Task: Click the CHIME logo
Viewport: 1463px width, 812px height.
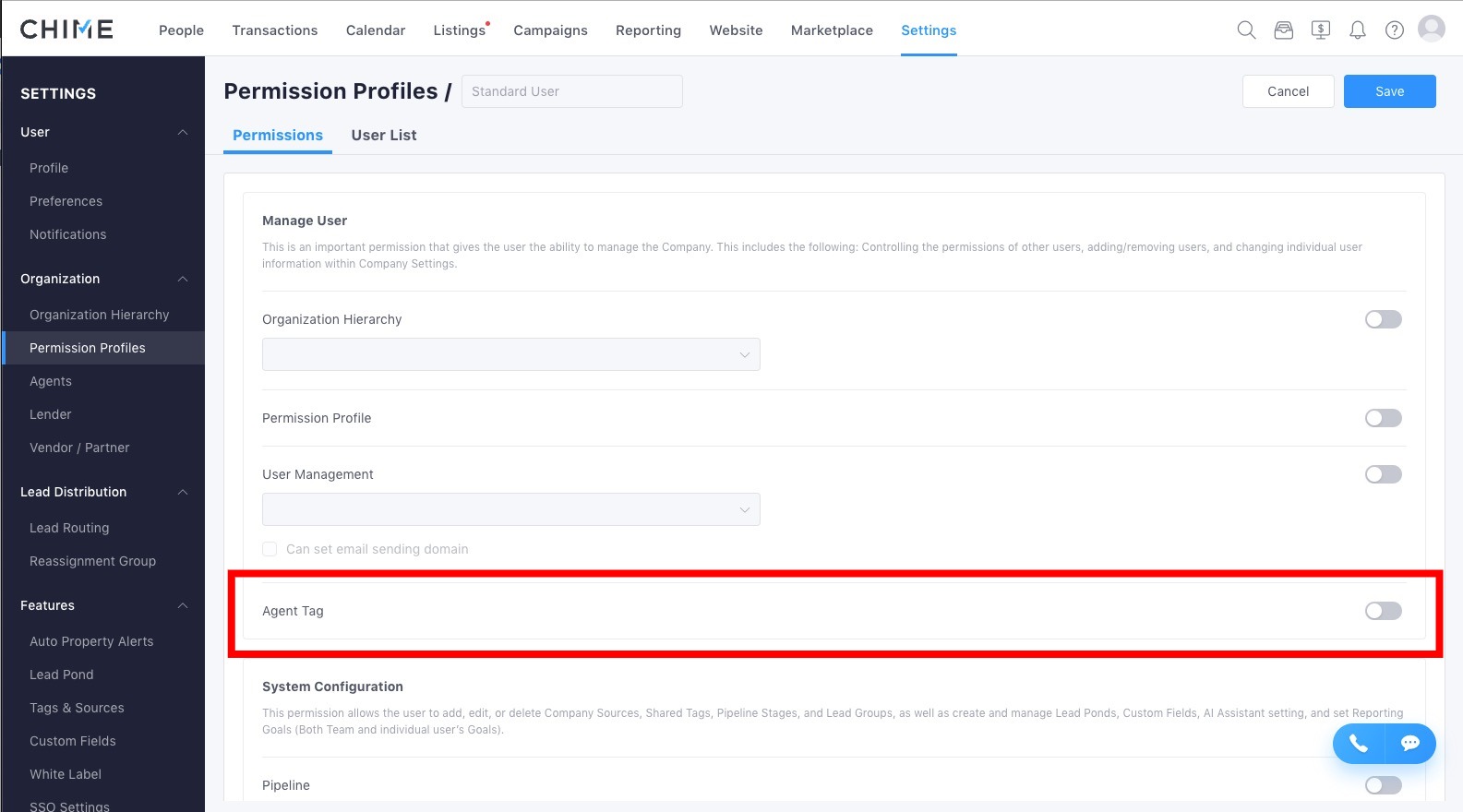Action: pos(66,30)
